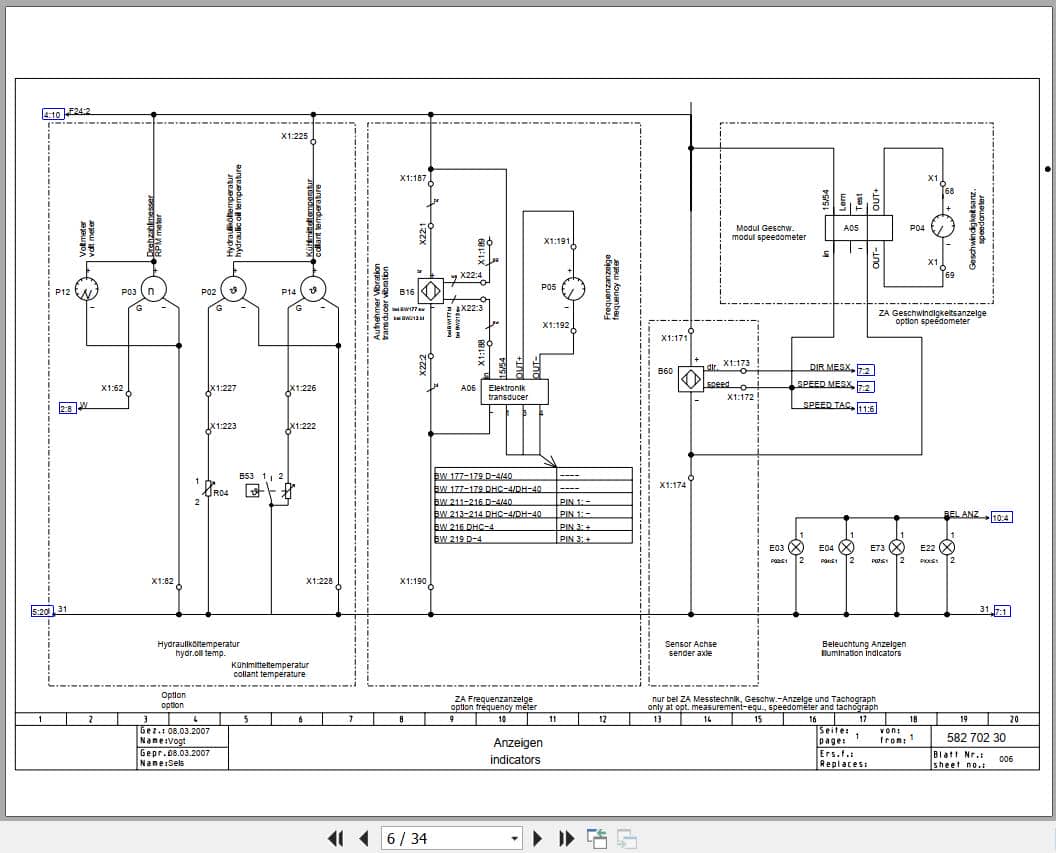Click the P05 frequency meter symbol
Viewport: 1056px width, 853px height.
pyautogui.click(x=573, y=289)
